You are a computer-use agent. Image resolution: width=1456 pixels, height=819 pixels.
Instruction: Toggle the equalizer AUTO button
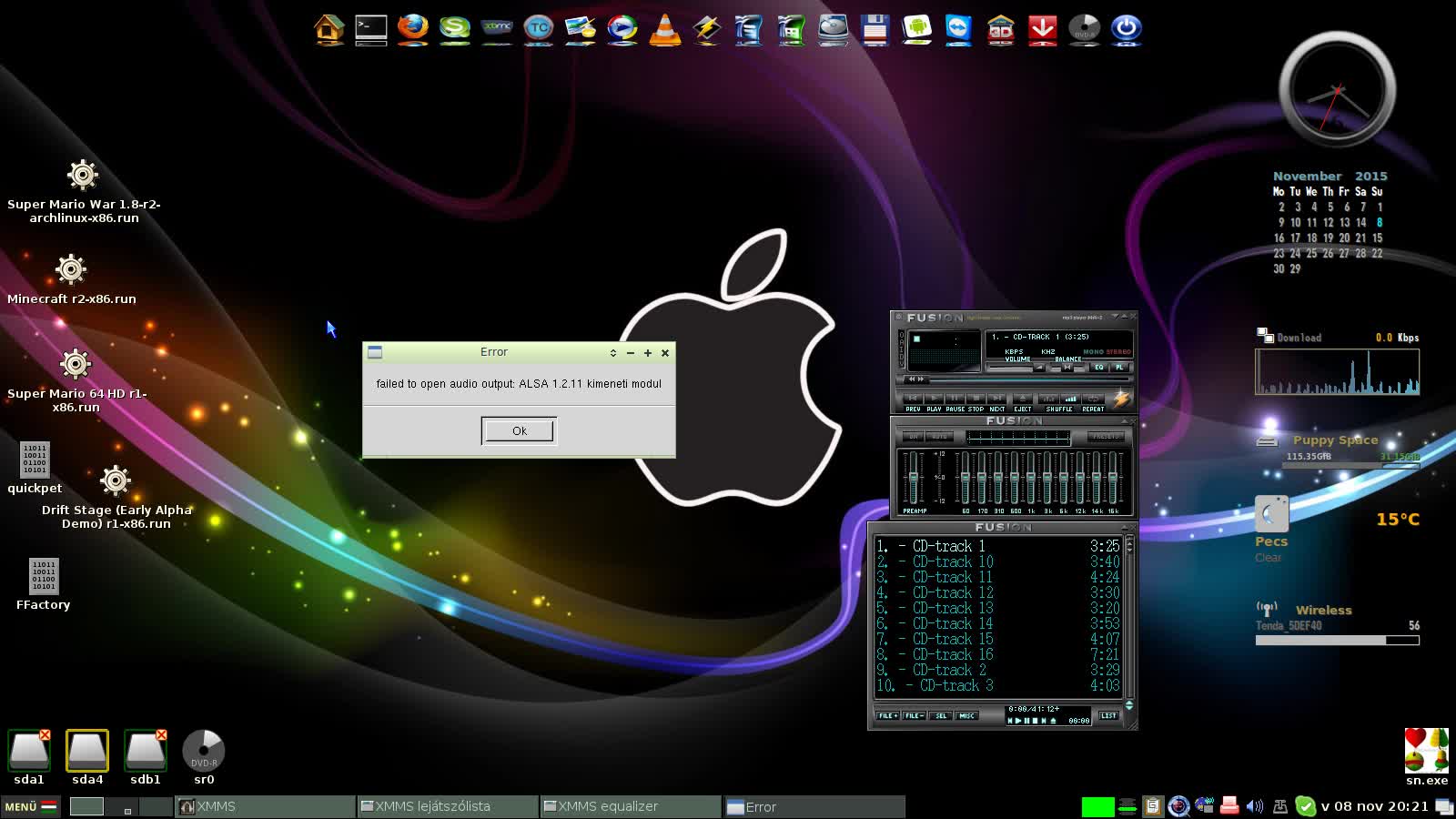click(939, 437)
